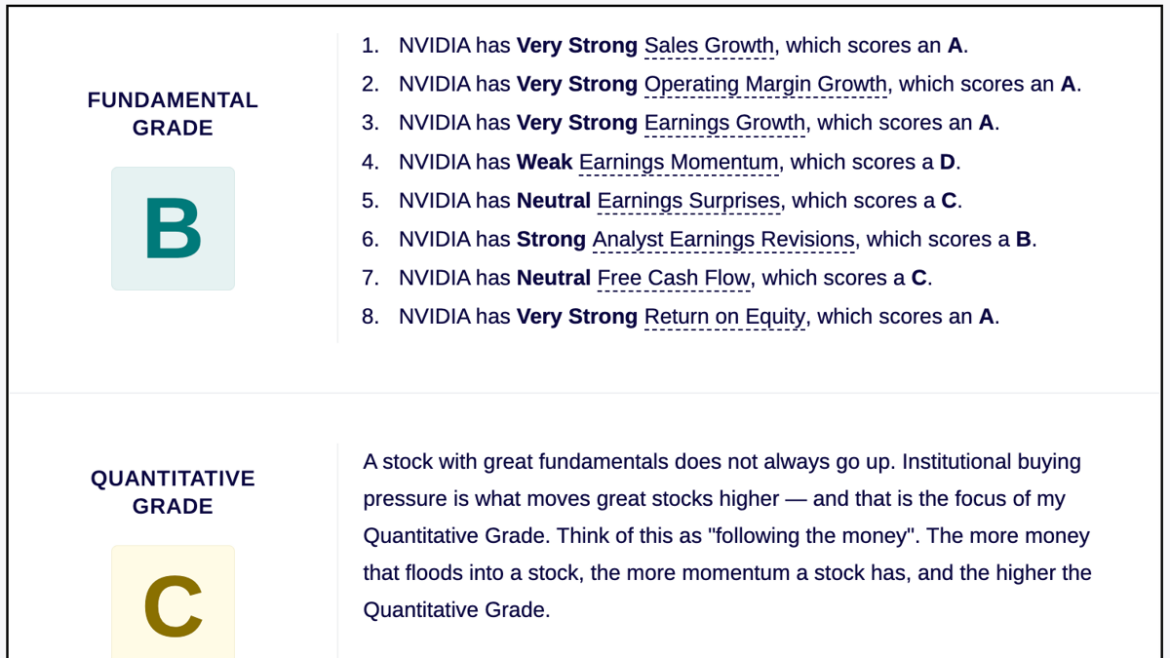Open the Operating Margin Growth link
Image resolution: width=1170 pixels, height=658 pixels.
(766, 84)
